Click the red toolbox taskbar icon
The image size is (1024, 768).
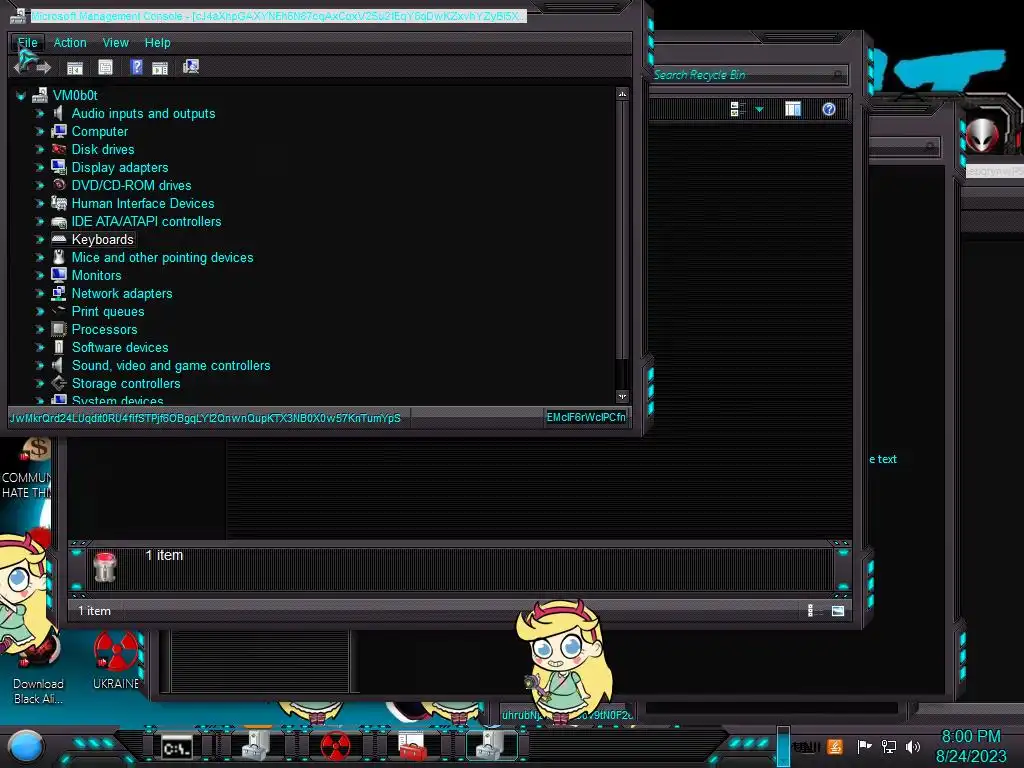coord(412,746)
